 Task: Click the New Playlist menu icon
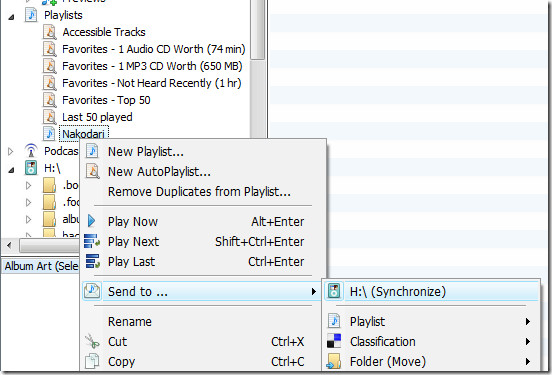click(x=92, y=151)
